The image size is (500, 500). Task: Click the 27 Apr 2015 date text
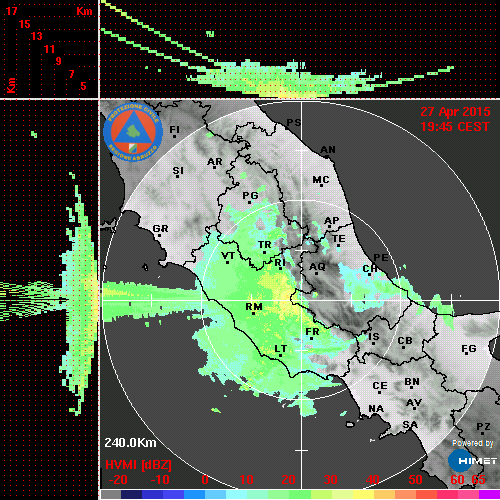455,112
